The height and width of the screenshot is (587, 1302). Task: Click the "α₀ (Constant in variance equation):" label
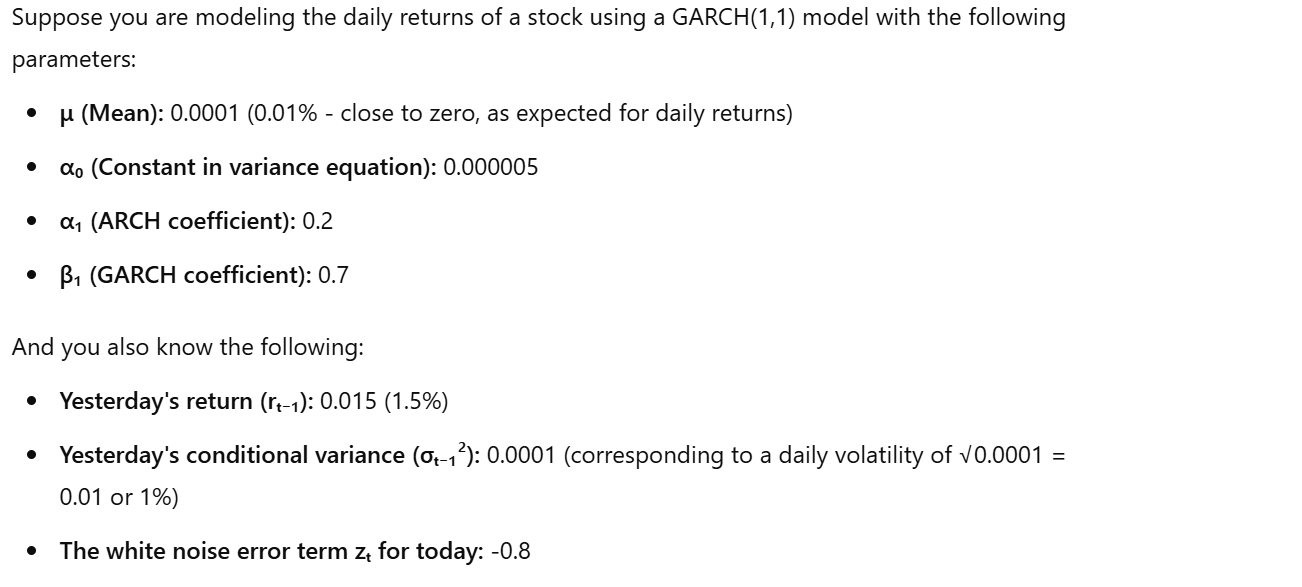coord(248,167)
